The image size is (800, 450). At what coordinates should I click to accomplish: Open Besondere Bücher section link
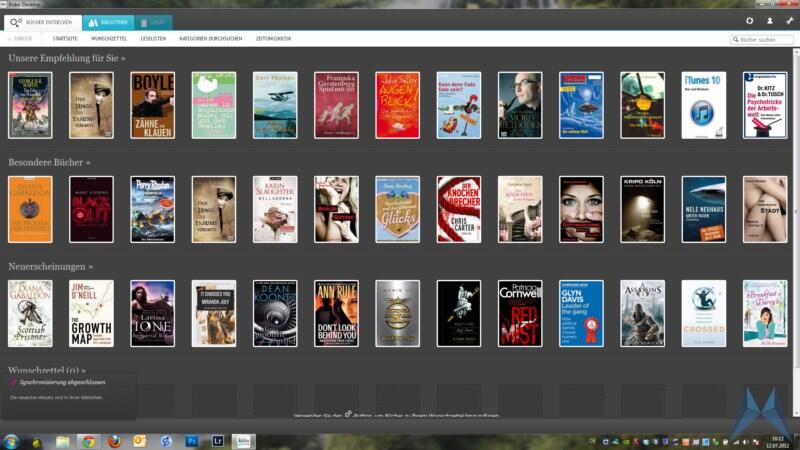pyautogui.click(x=49, y=162)
